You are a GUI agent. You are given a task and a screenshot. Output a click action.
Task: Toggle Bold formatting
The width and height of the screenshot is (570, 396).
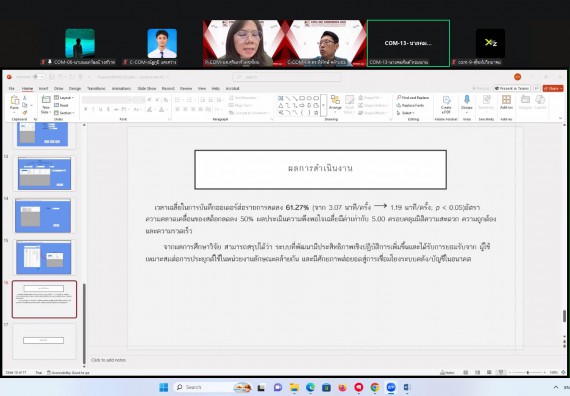(x=86, y=109)
